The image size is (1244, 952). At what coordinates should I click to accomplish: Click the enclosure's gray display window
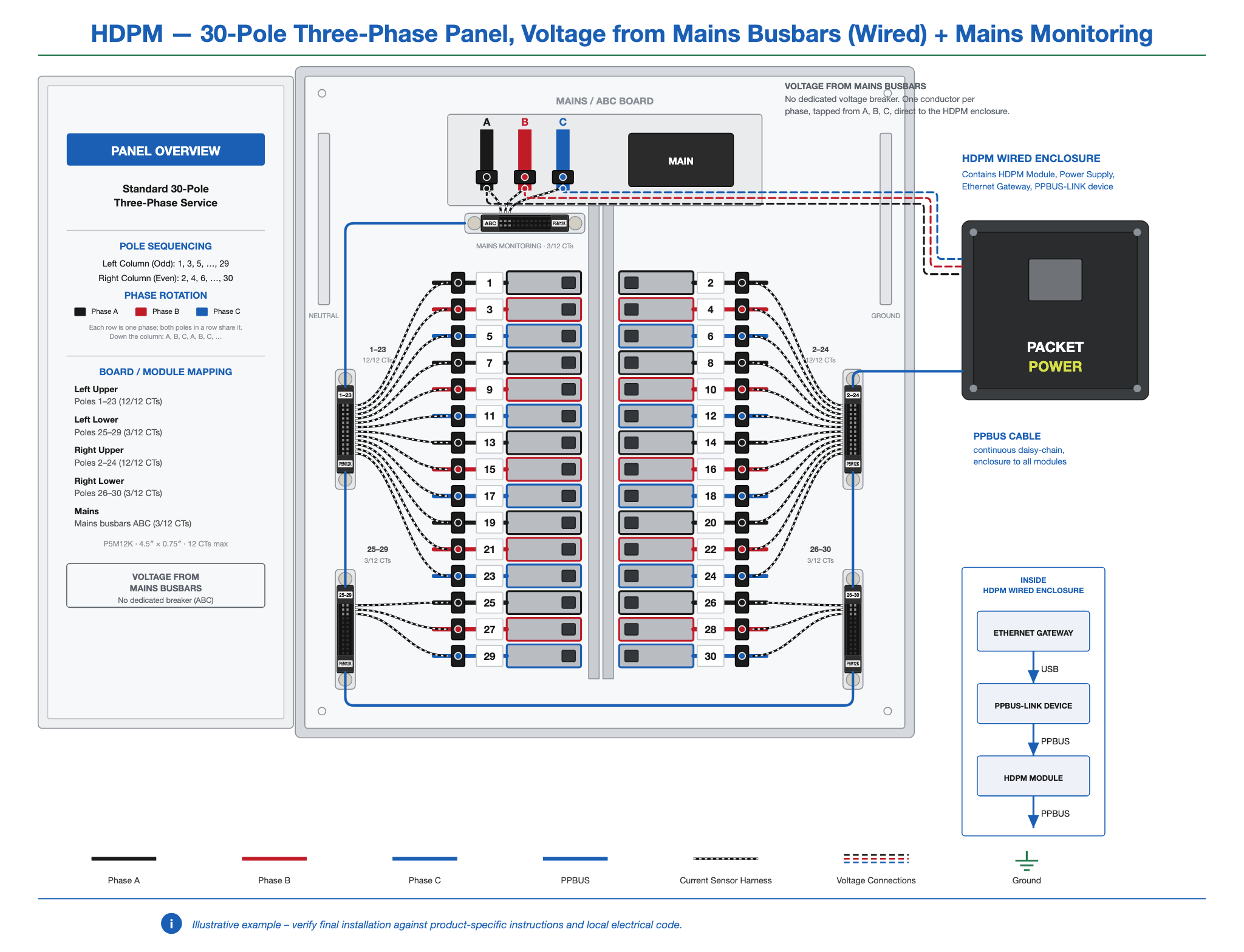[x=1055, y=280]
